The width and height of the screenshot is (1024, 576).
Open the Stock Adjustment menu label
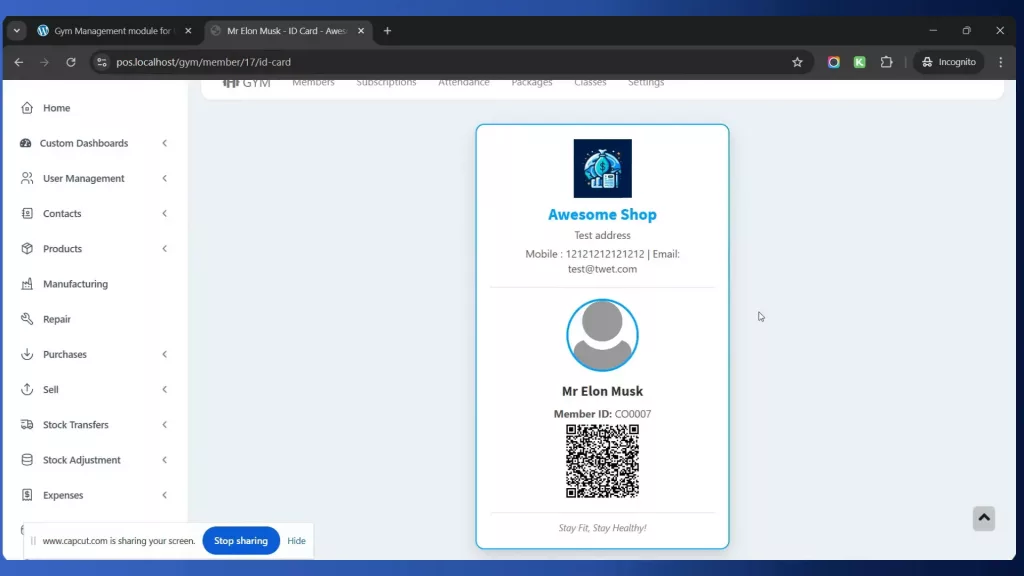(82, 460)
